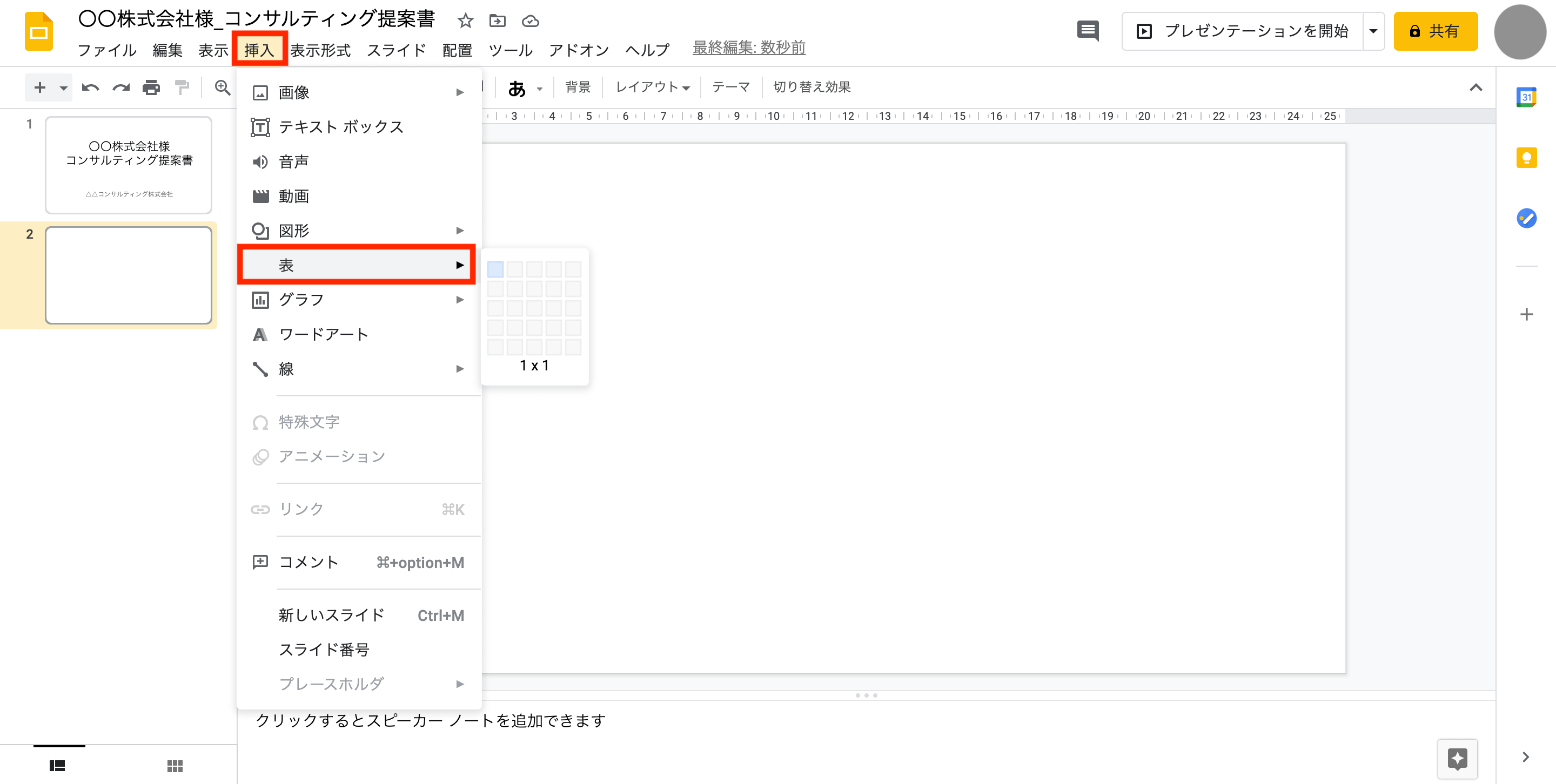Open the new slide layout dropdown arrow

point(63,88)
